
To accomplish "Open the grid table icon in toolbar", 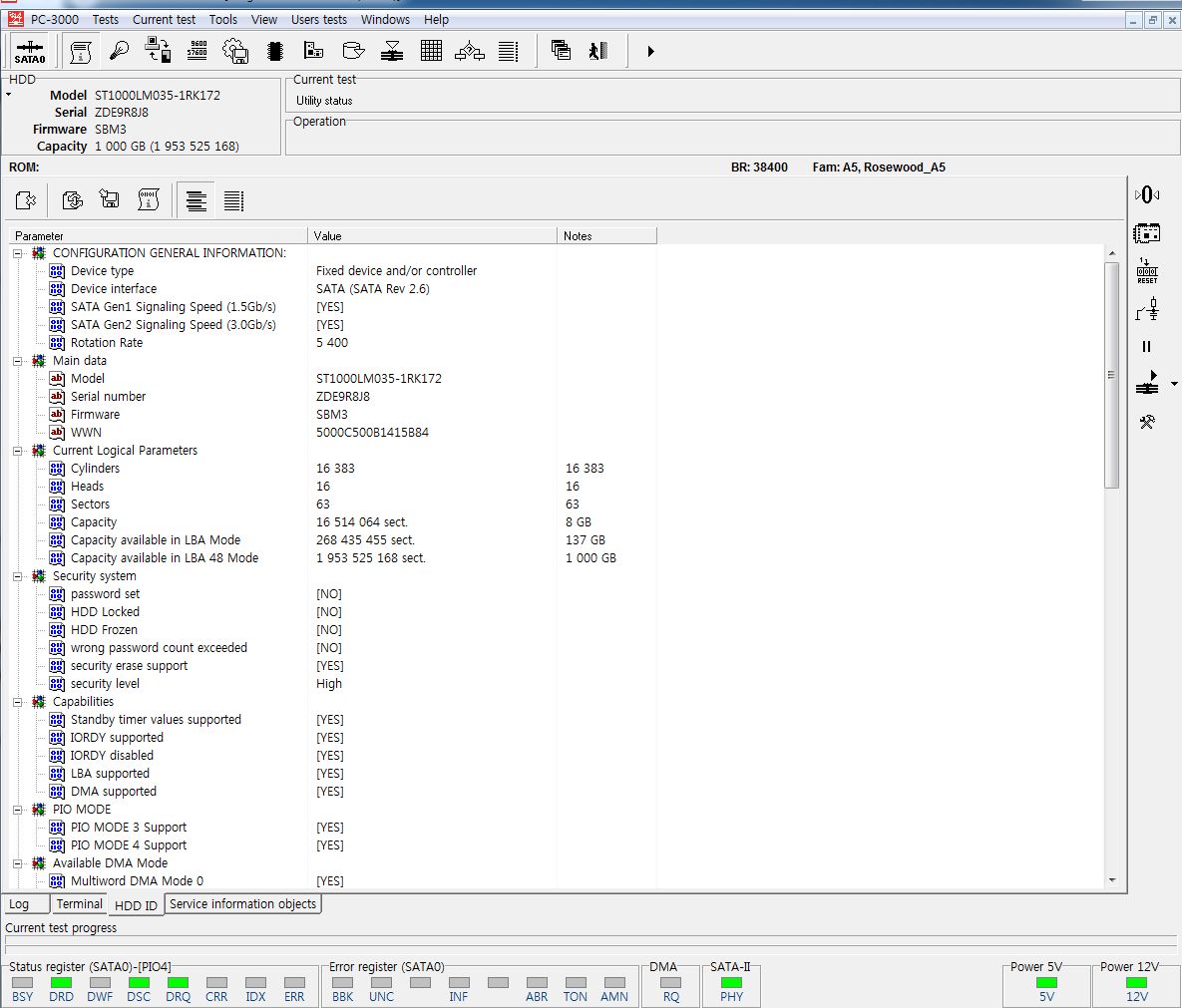I will (431, 51).
